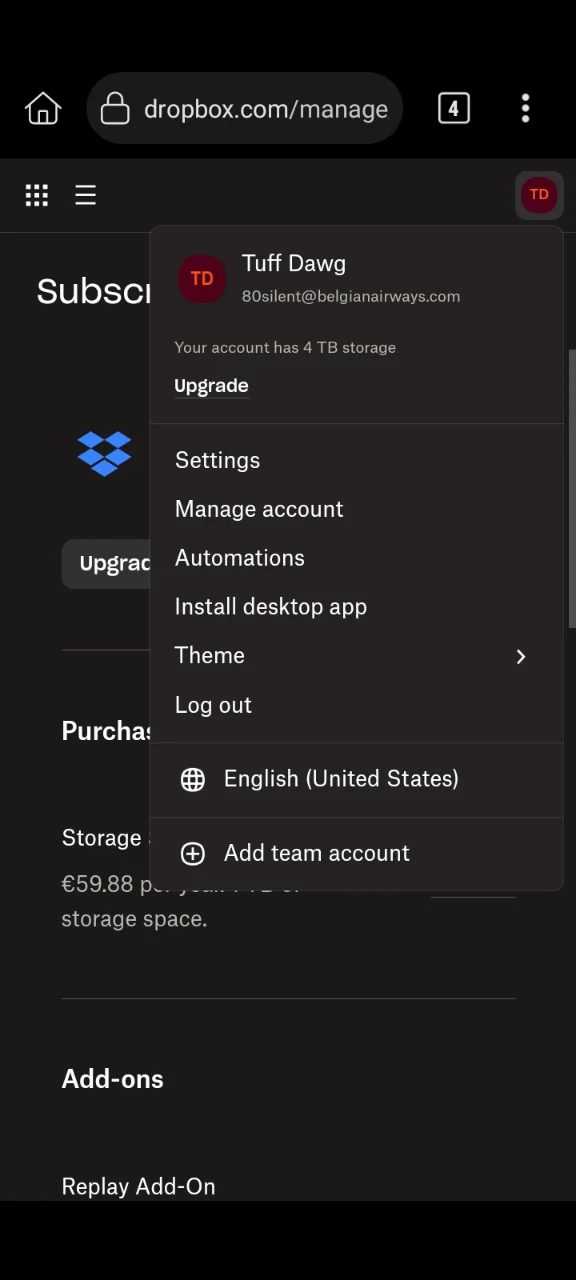Click the plus icon beside Add team account
The width and height of the screenshot is (576, 1280).
click(x=193, y=853)
